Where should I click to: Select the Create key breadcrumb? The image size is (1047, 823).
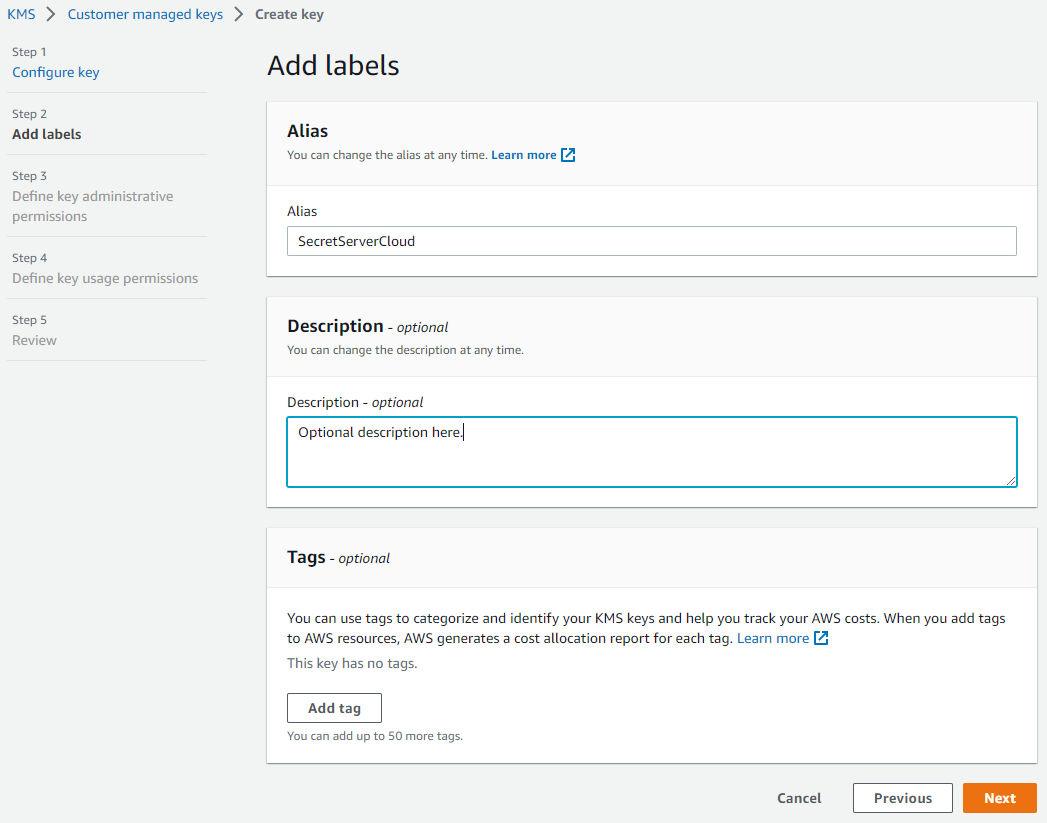tap(289, 14)
